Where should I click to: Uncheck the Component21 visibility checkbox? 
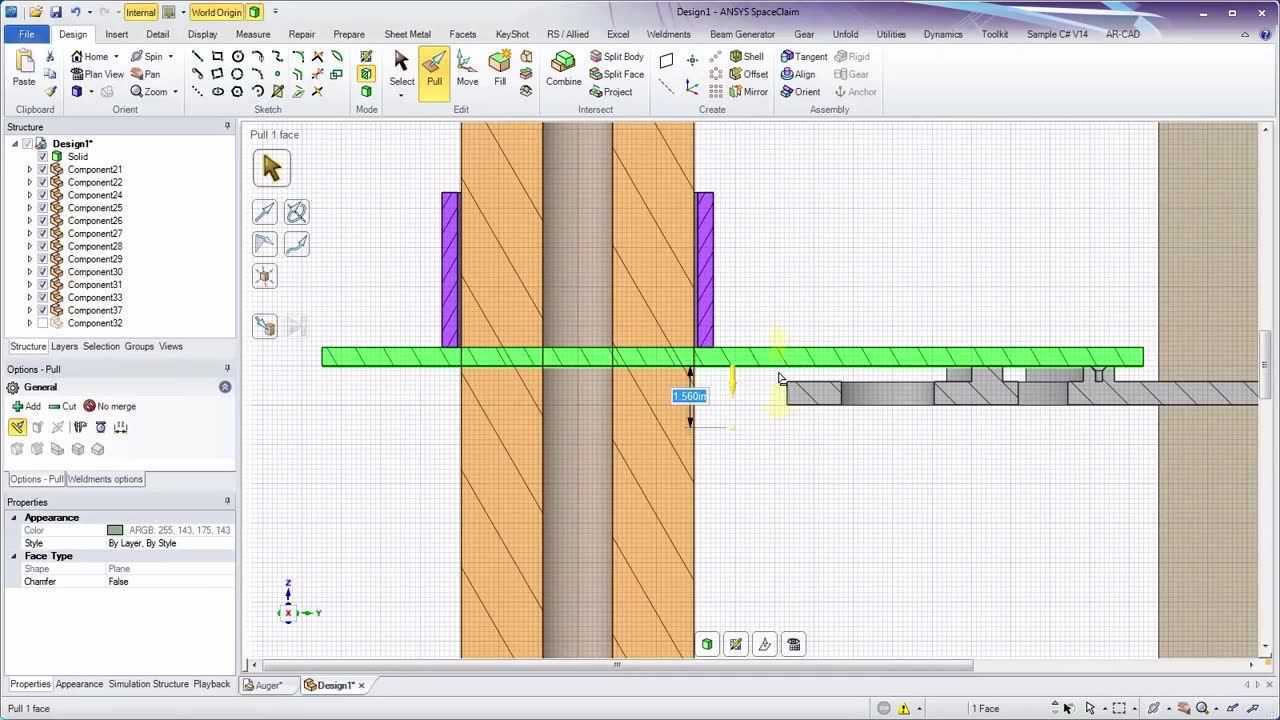(43, 170)
